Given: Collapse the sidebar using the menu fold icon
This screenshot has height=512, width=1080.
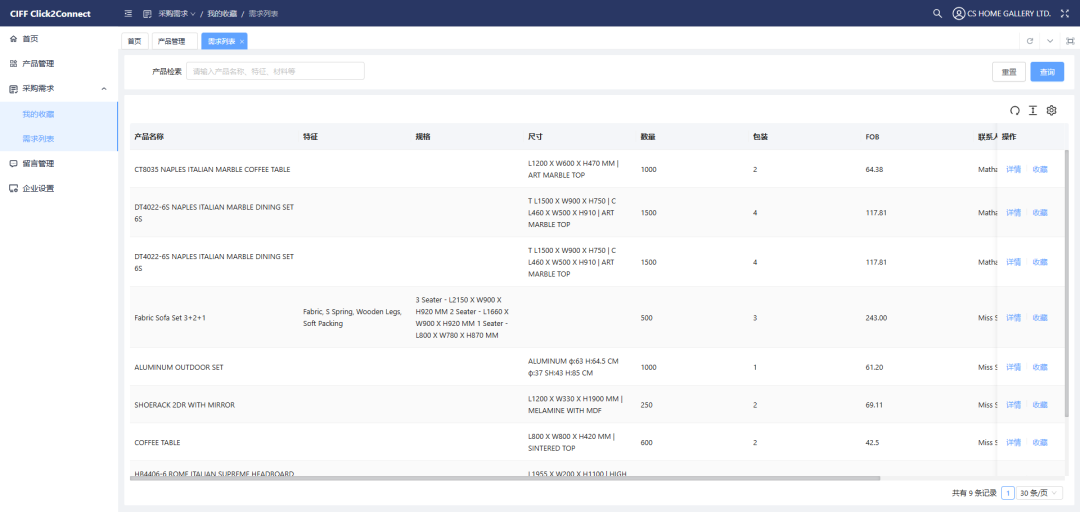Looking at the screenshot, I should tap(128, 14).
